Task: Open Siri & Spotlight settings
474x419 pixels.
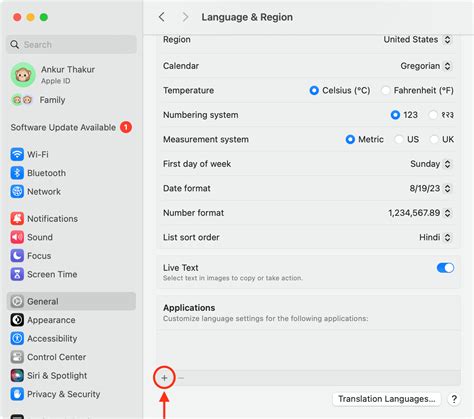Action: 71,376
